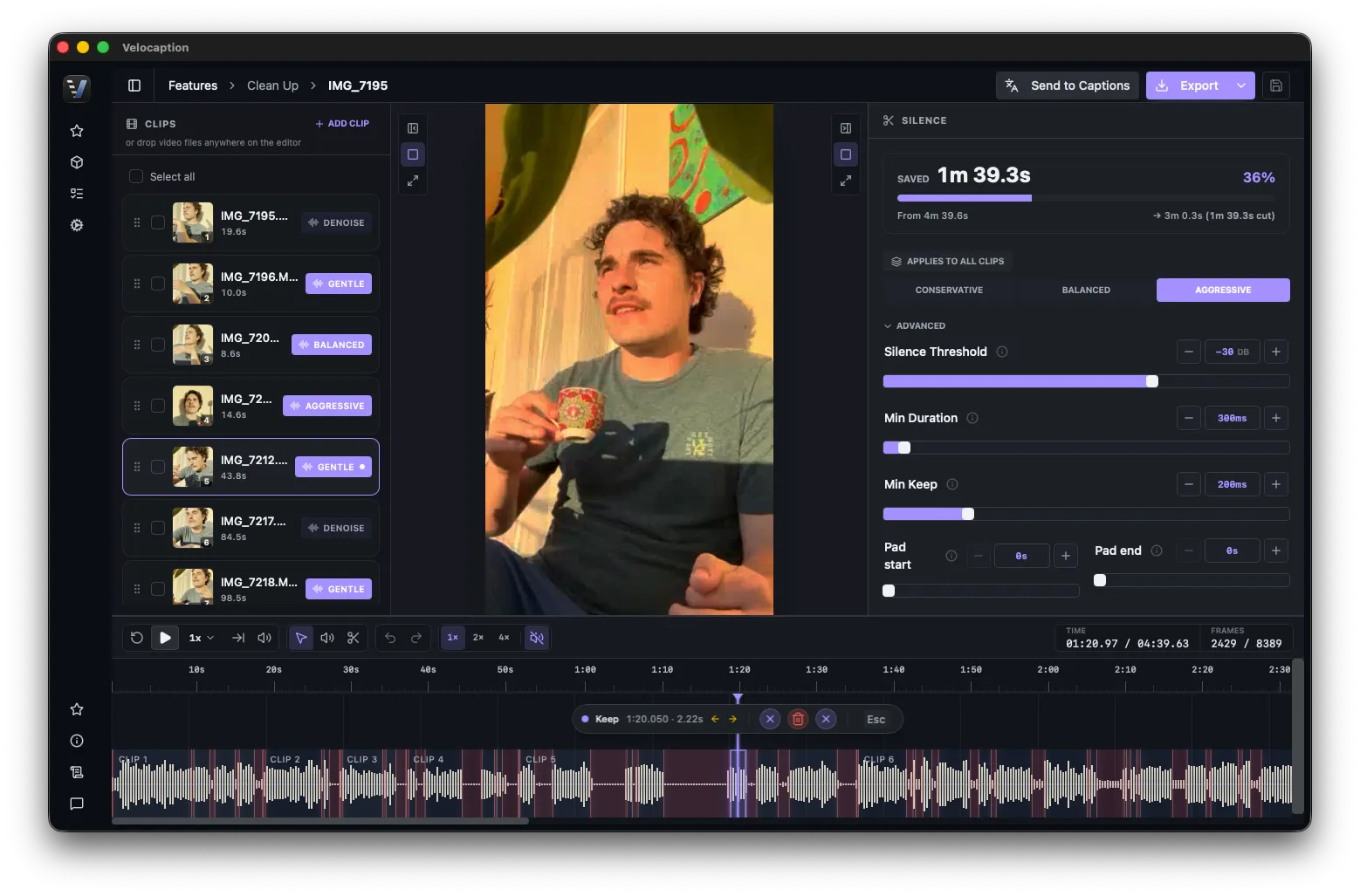Open the Export dropdown arrow

[x=1240, y=85]
